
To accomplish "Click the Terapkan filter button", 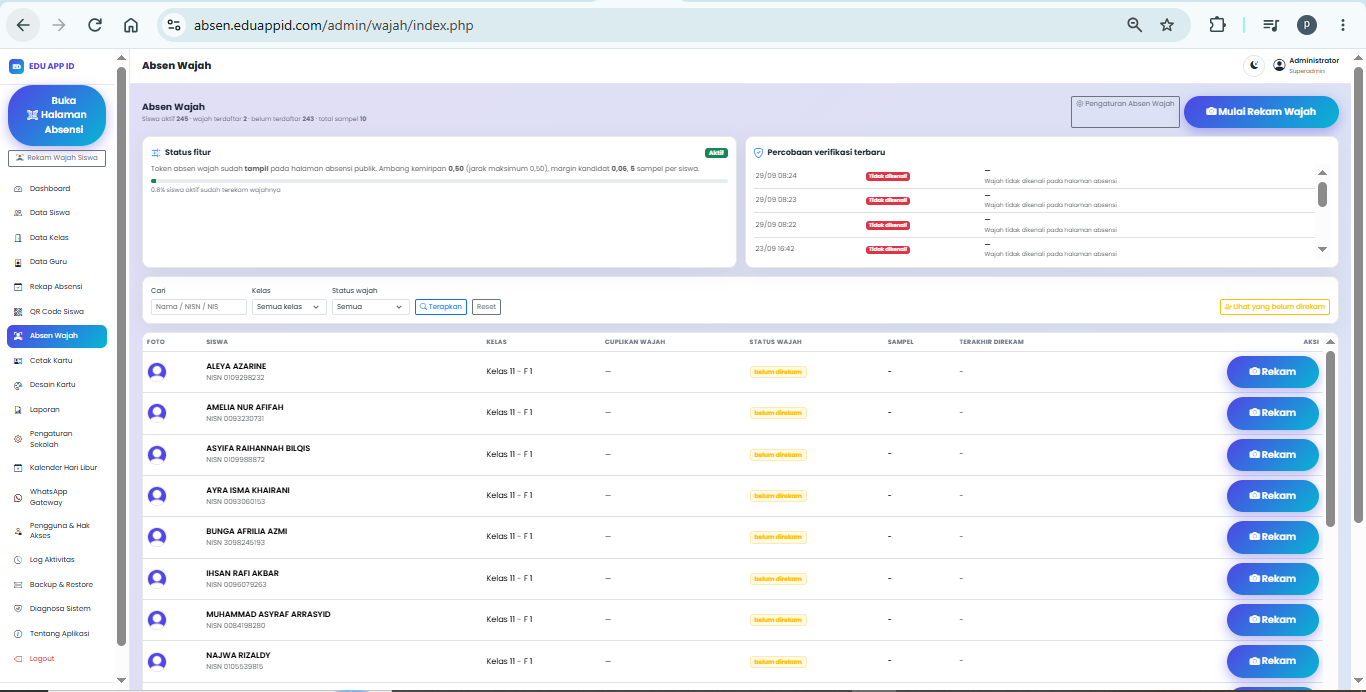I will 441,307.
